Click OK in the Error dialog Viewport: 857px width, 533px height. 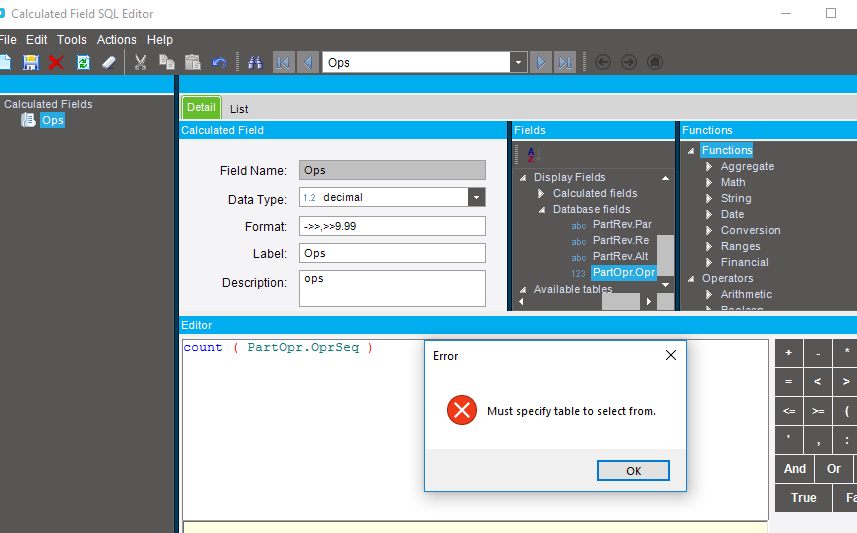(x=633, y=471)
